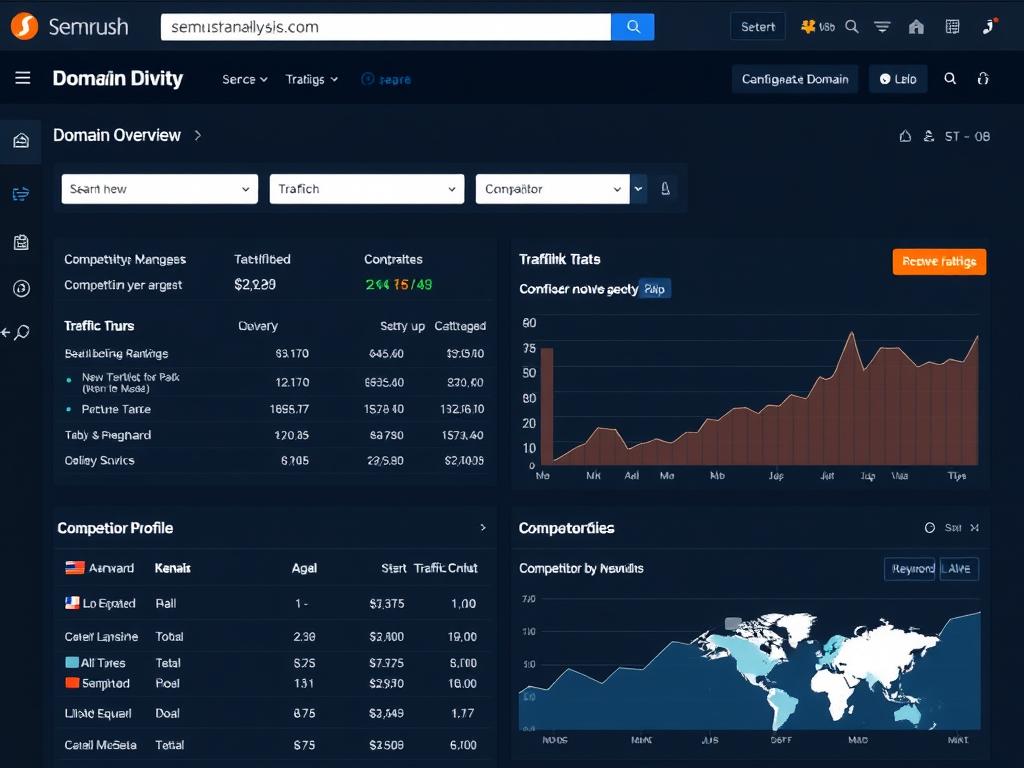
Task: Click the Configure Domain button
Action: pos(794,78)
